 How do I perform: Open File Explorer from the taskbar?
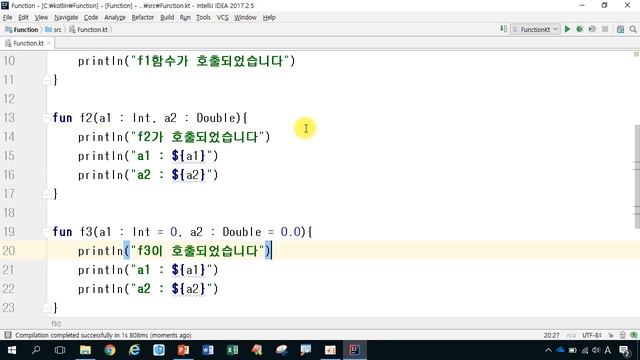[x=85, y=350]
